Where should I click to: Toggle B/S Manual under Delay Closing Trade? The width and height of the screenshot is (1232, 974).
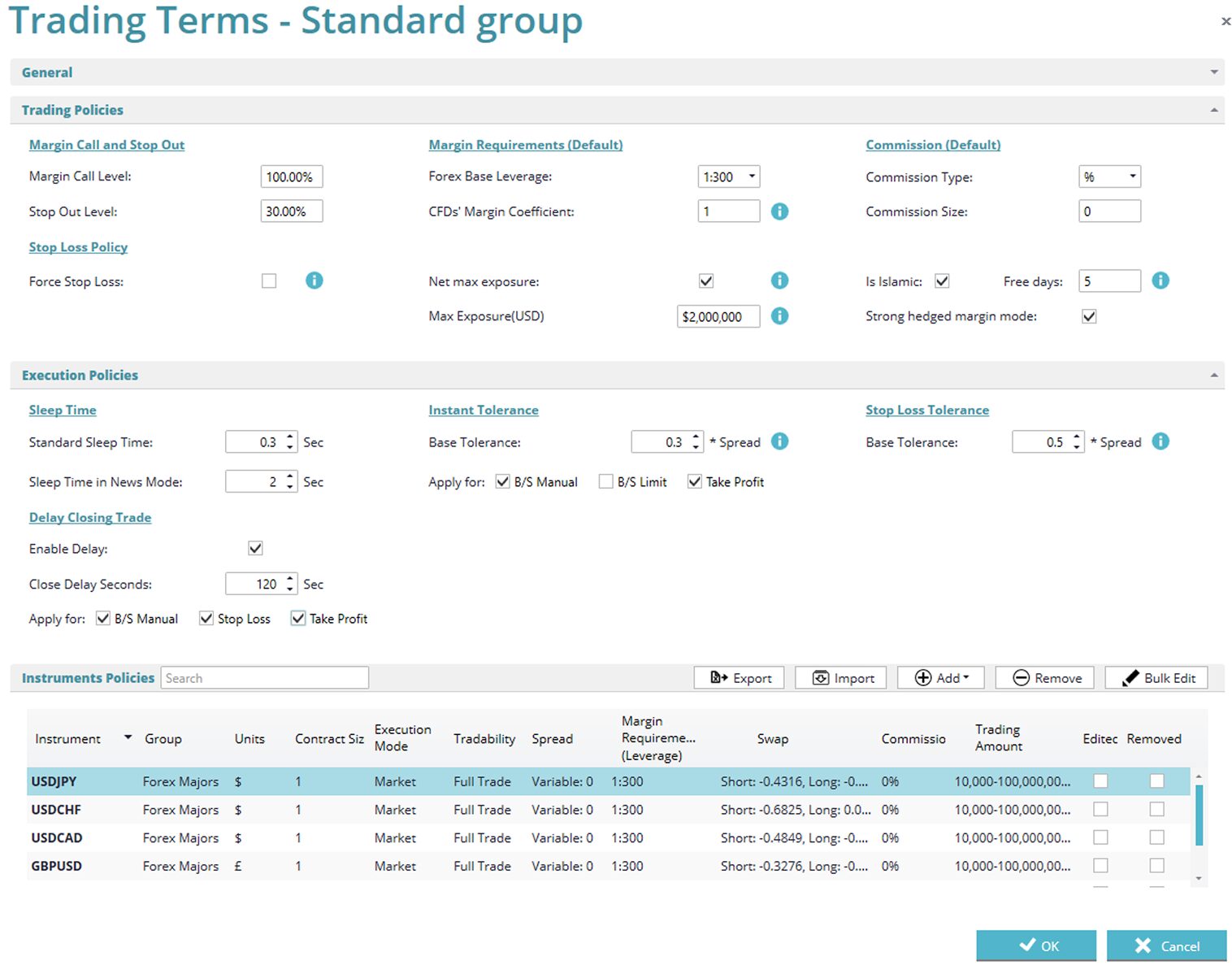tap(102, 618)
